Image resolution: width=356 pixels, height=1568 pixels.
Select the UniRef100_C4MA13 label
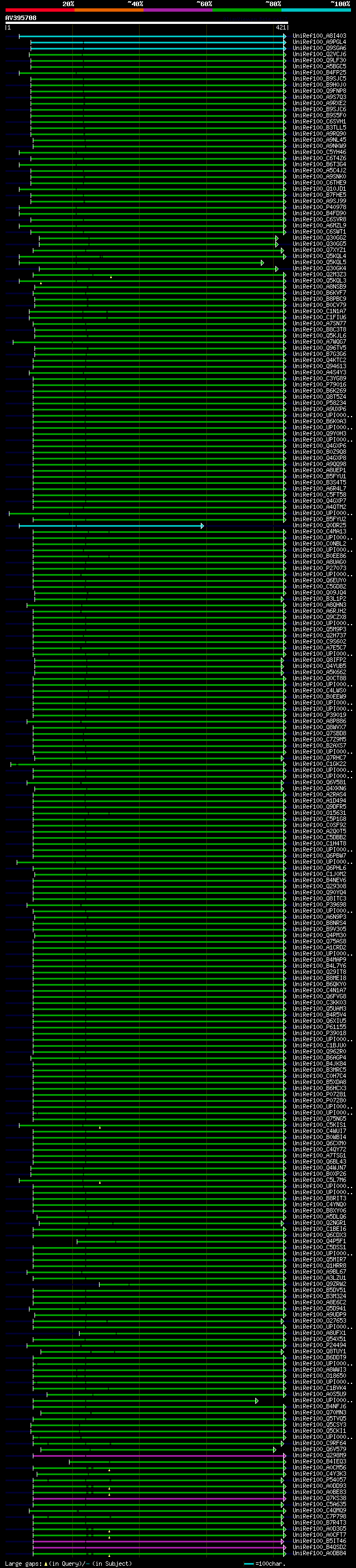pyautogui.click(x=319, y=531)
